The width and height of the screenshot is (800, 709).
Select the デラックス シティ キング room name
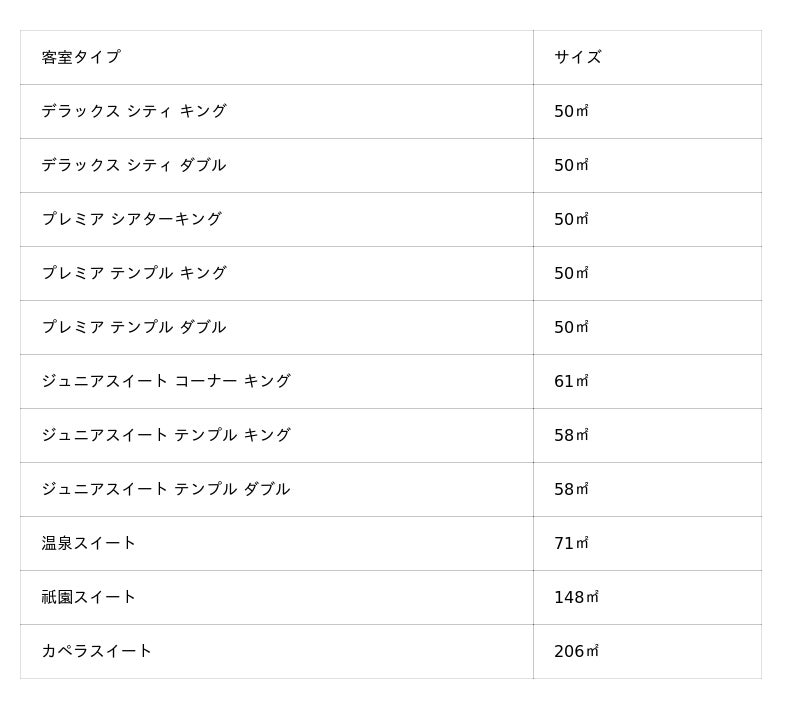click(134, 111)
